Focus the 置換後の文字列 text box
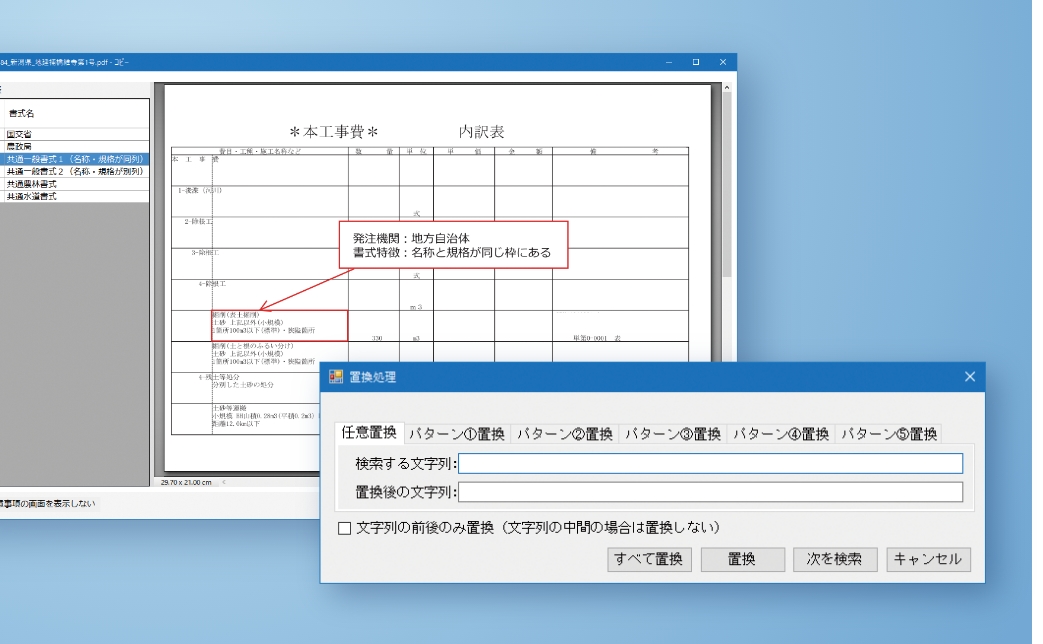 coord(710,491)
